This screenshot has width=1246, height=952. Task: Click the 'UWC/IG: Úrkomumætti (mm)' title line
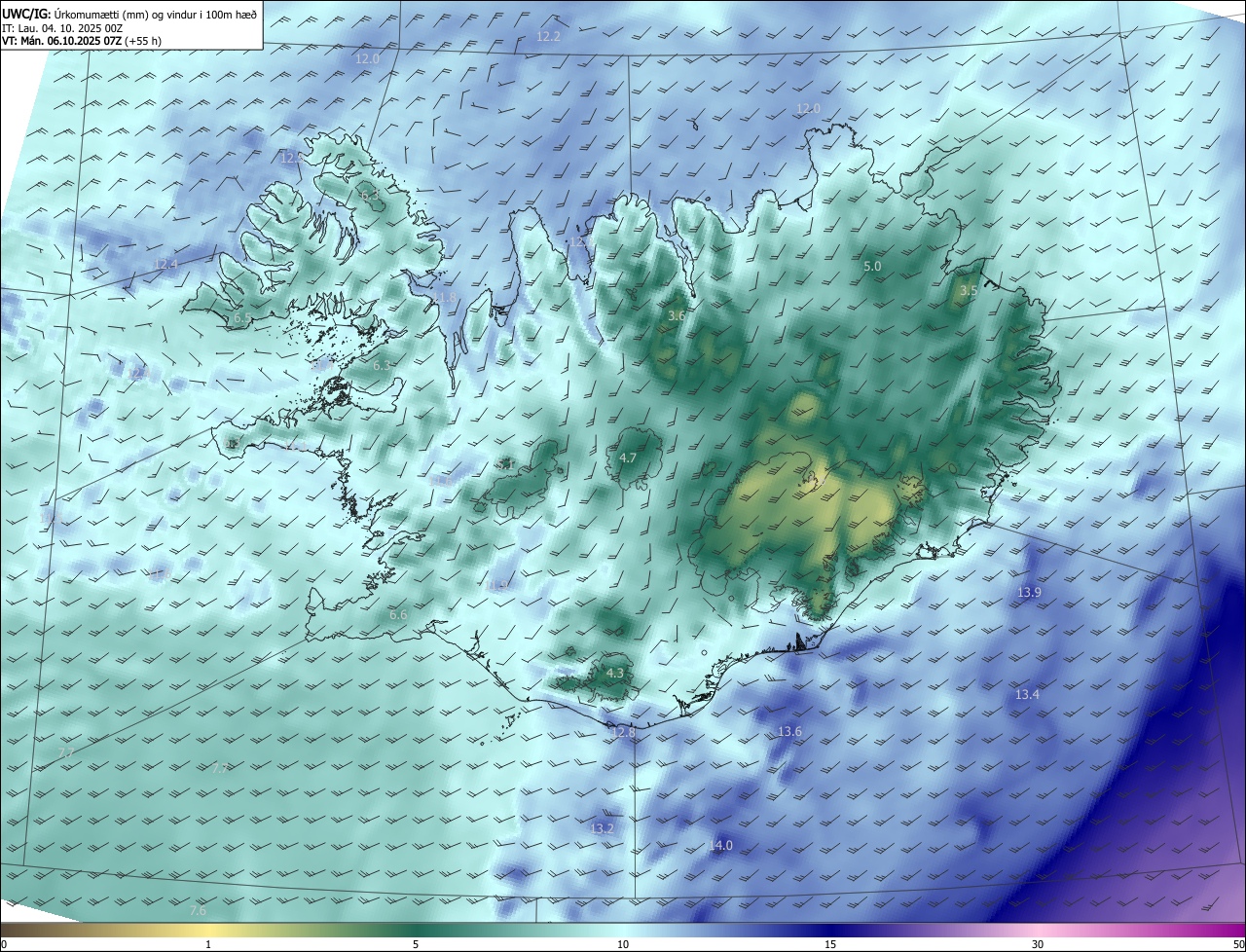point(130,15)
